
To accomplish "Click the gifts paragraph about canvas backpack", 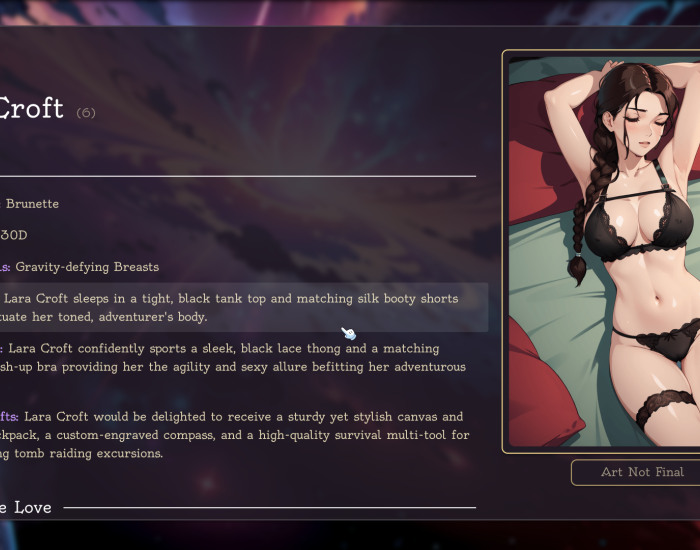I will [234, 435].
